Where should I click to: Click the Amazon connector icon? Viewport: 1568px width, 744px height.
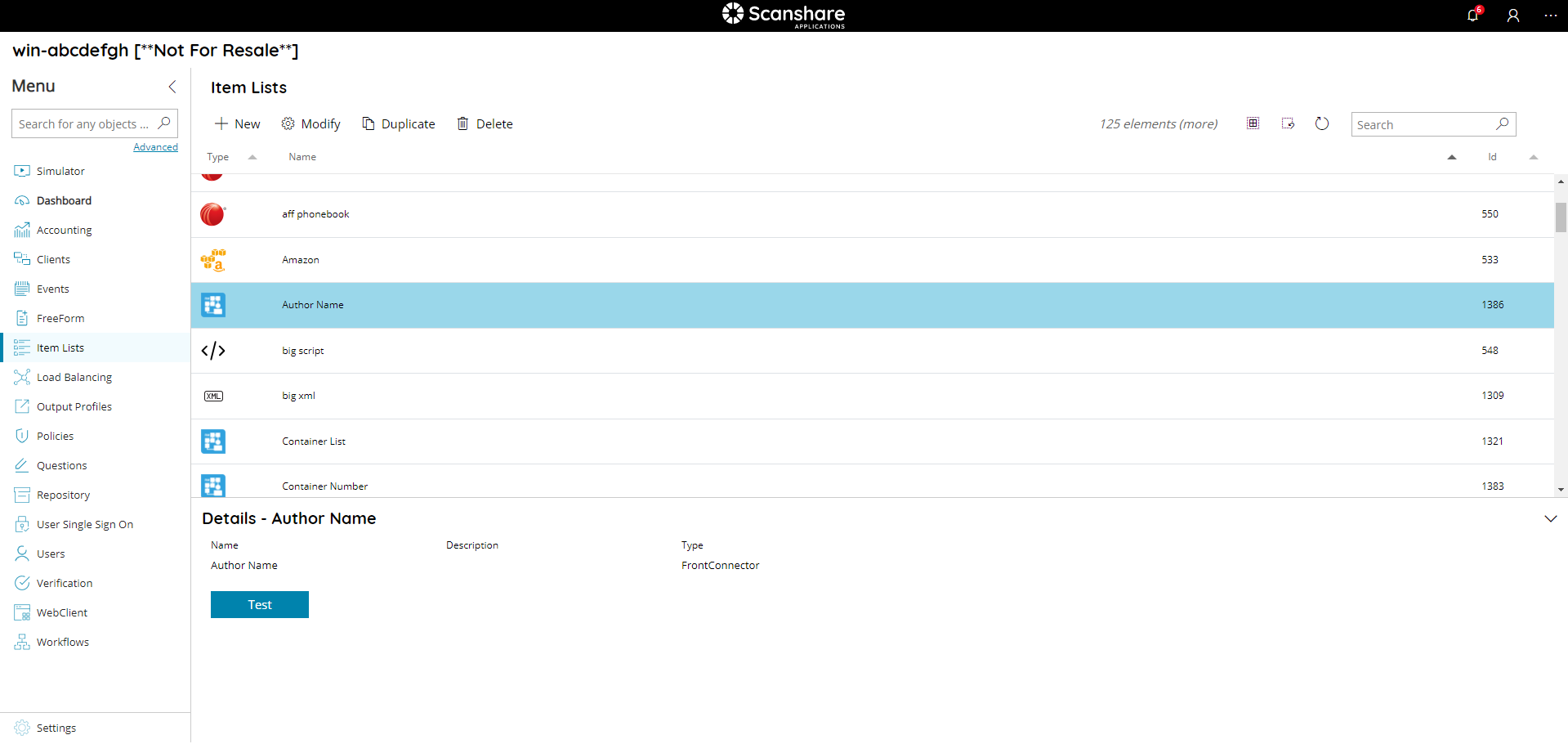coord(212,259)
